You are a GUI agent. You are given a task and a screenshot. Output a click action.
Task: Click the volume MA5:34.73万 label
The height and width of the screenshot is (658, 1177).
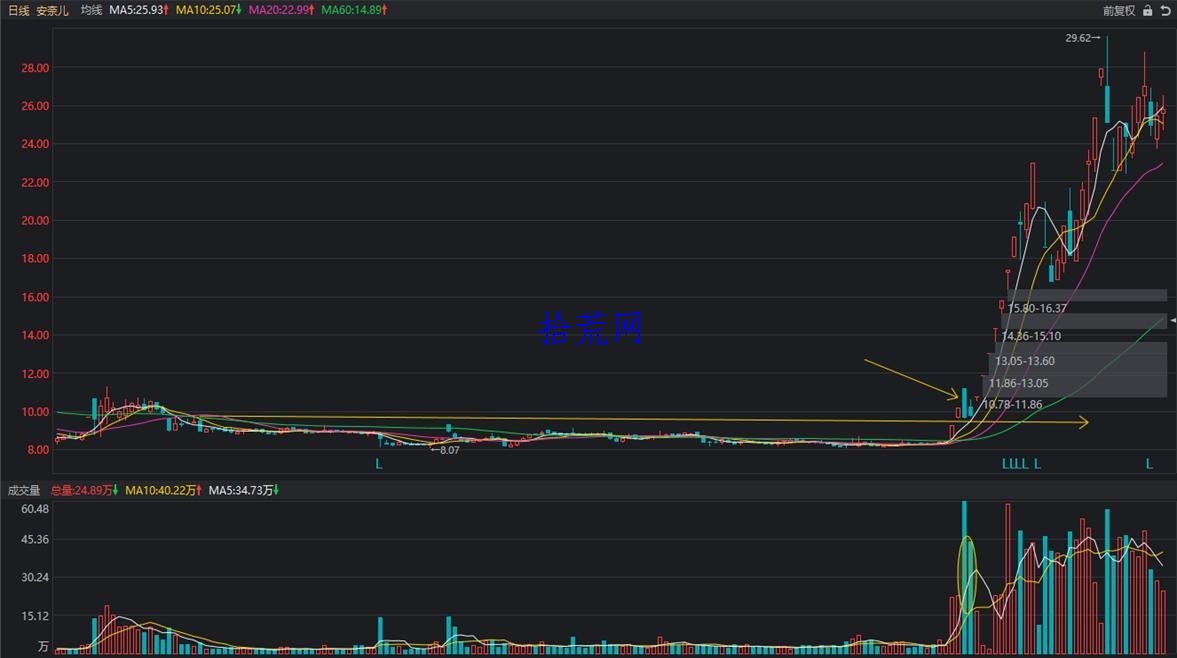244,490
